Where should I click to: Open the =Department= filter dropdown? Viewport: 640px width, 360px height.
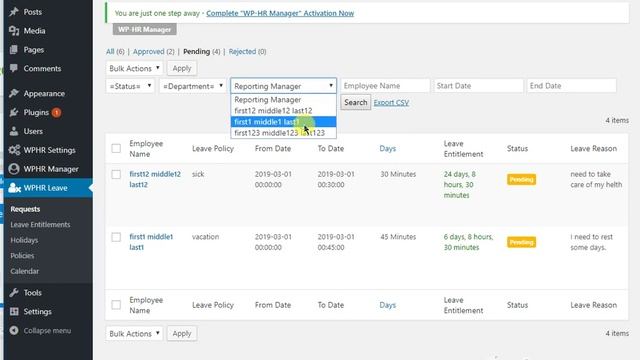point(193,86)
